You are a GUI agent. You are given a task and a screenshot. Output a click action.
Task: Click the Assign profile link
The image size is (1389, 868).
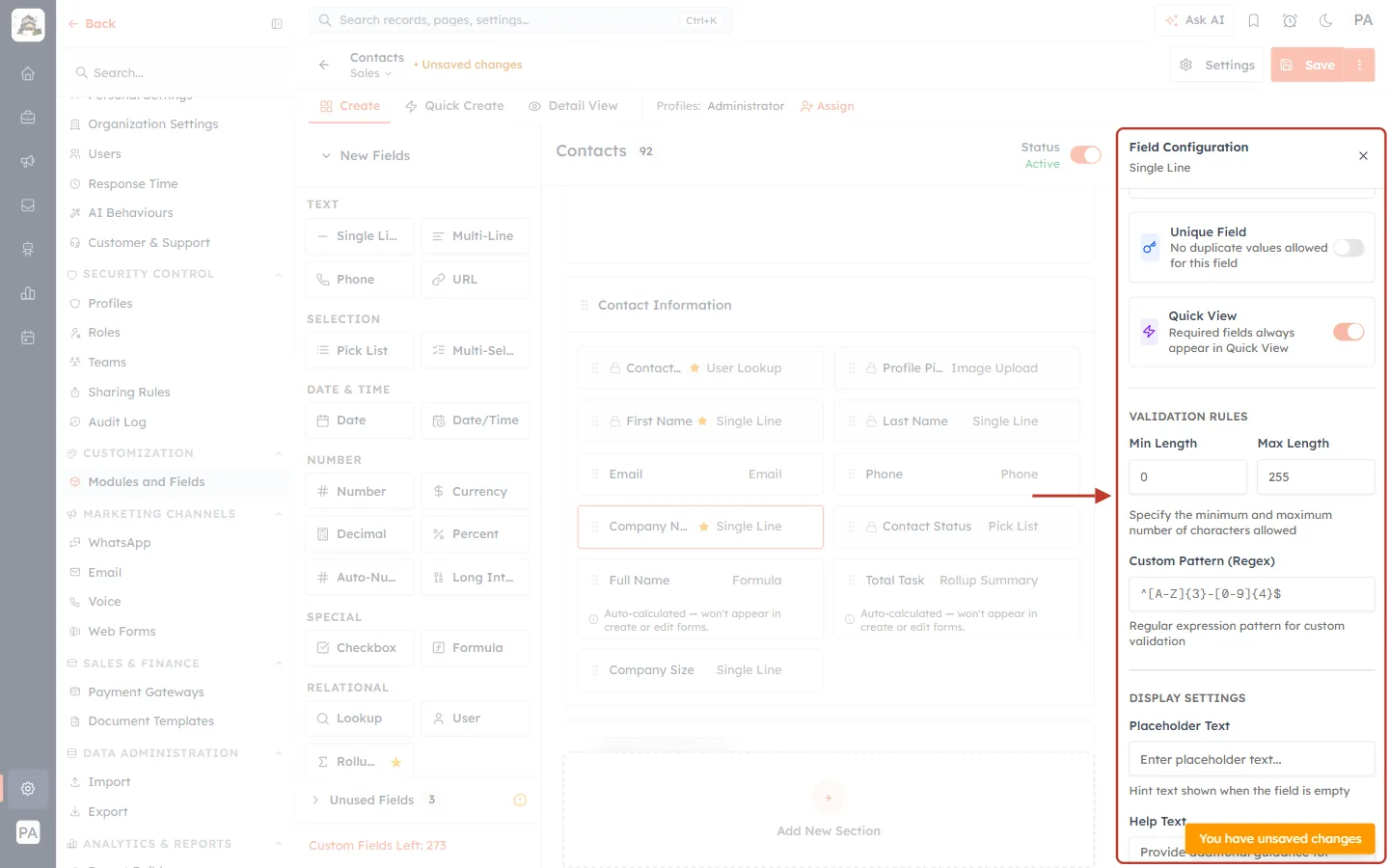point(828,106)
